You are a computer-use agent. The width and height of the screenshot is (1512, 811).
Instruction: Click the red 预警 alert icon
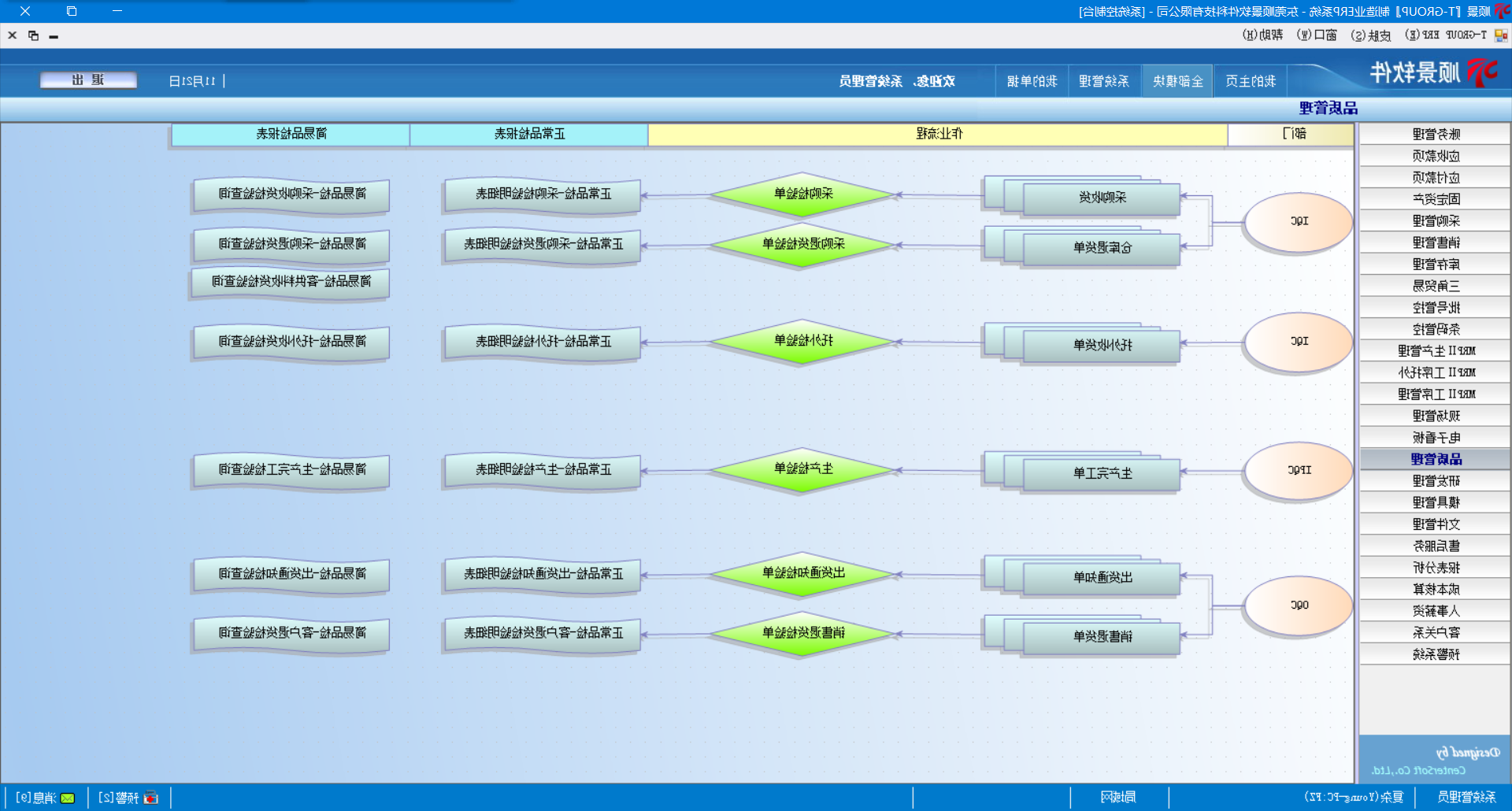point(150,798)
